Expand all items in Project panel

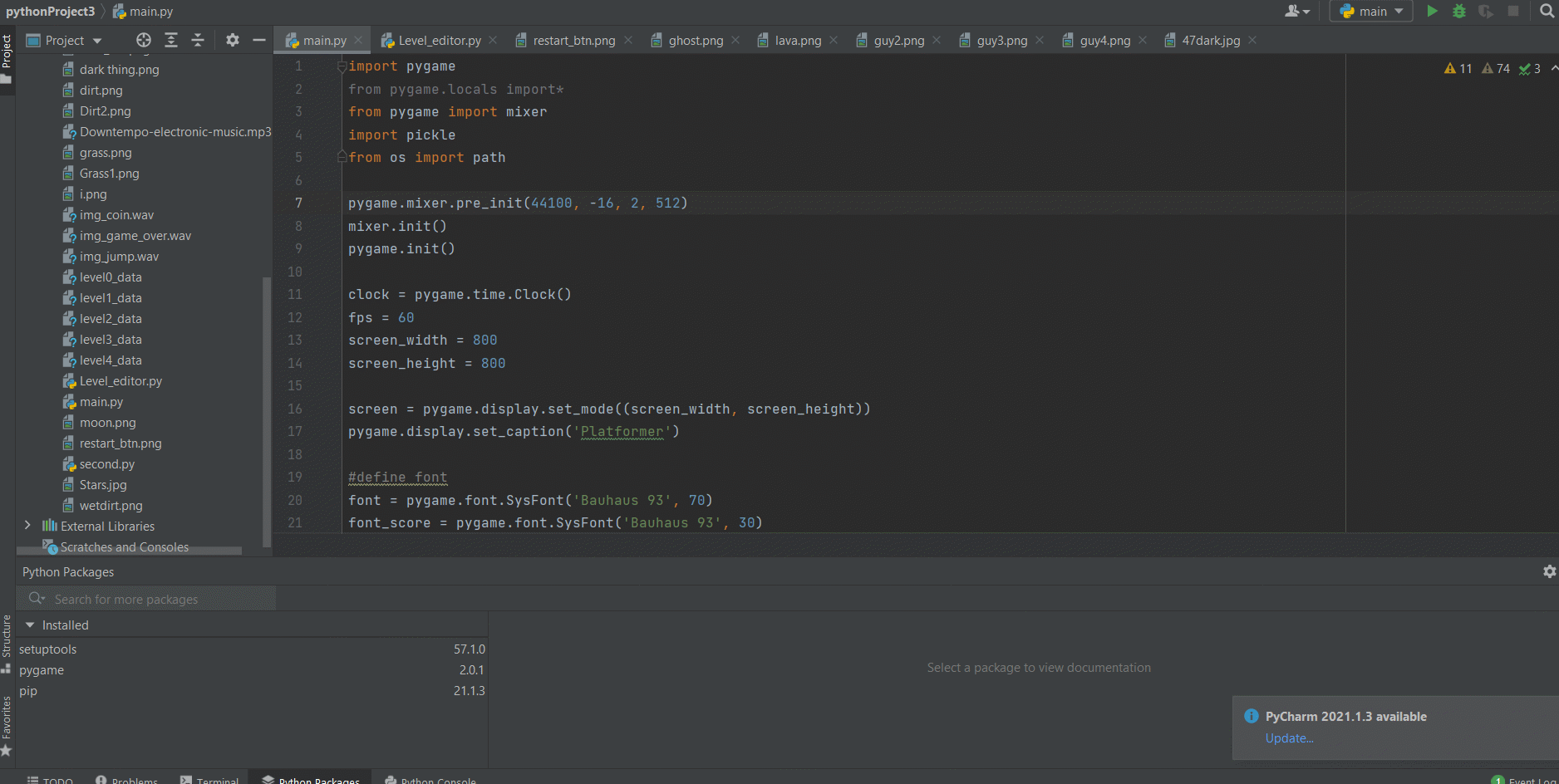click(171, 40)
